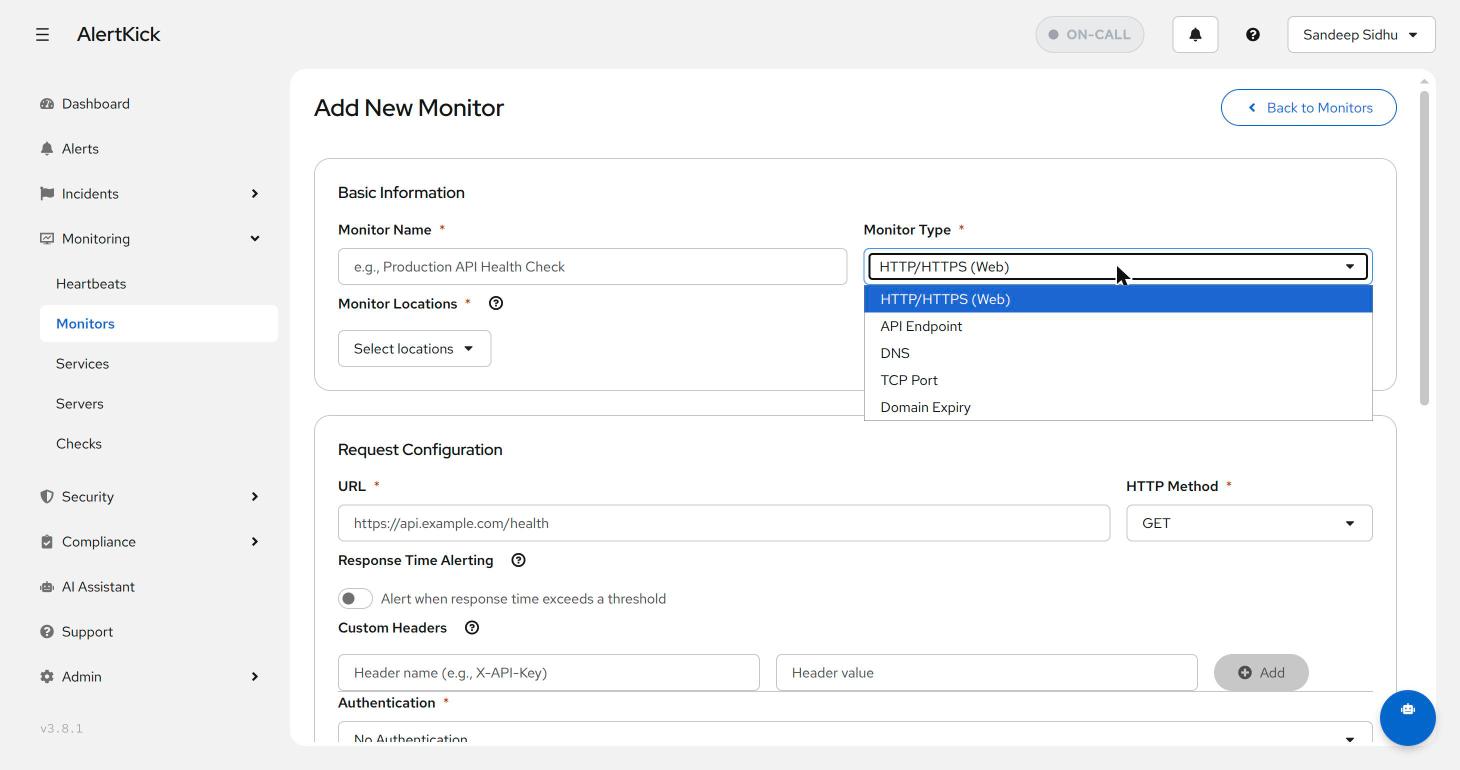Focus the URL input field

click(x=724, y=523)
